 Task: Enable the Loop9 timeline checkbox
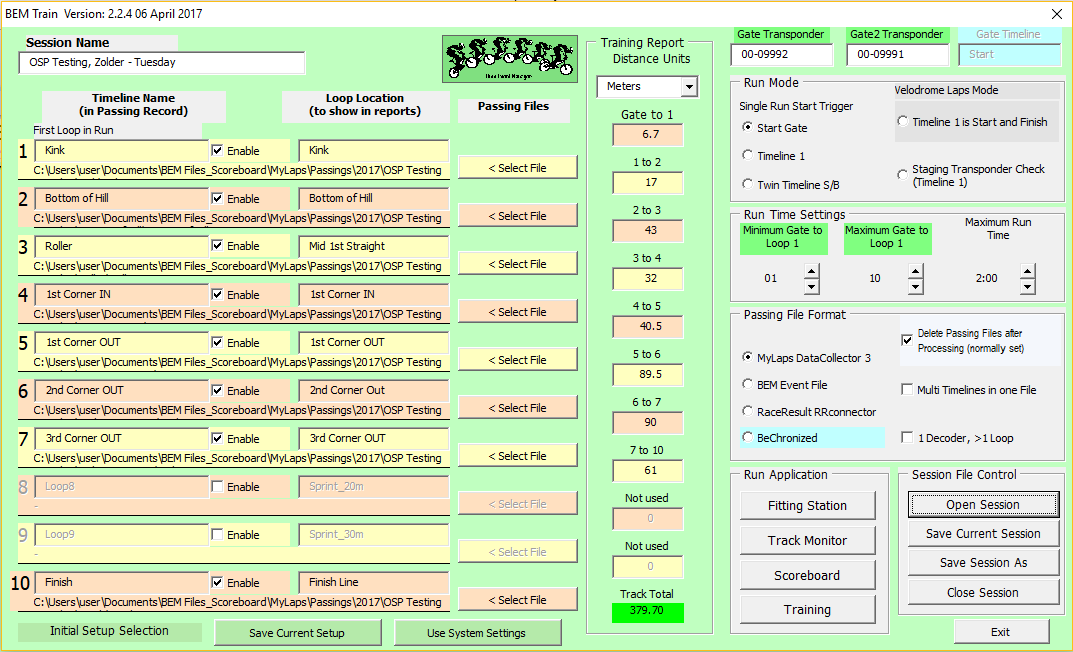click(x=217, y=534)
